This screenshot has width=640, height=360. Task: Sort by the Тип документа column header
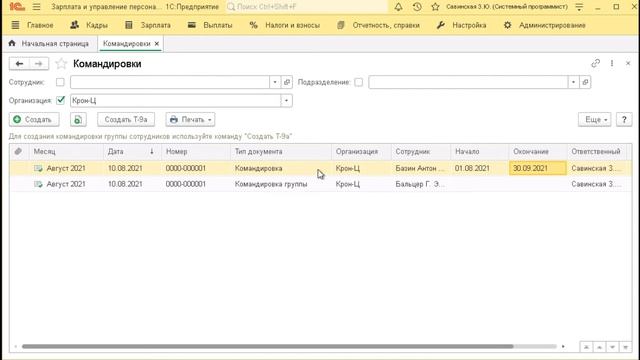(x=281, y=151)
